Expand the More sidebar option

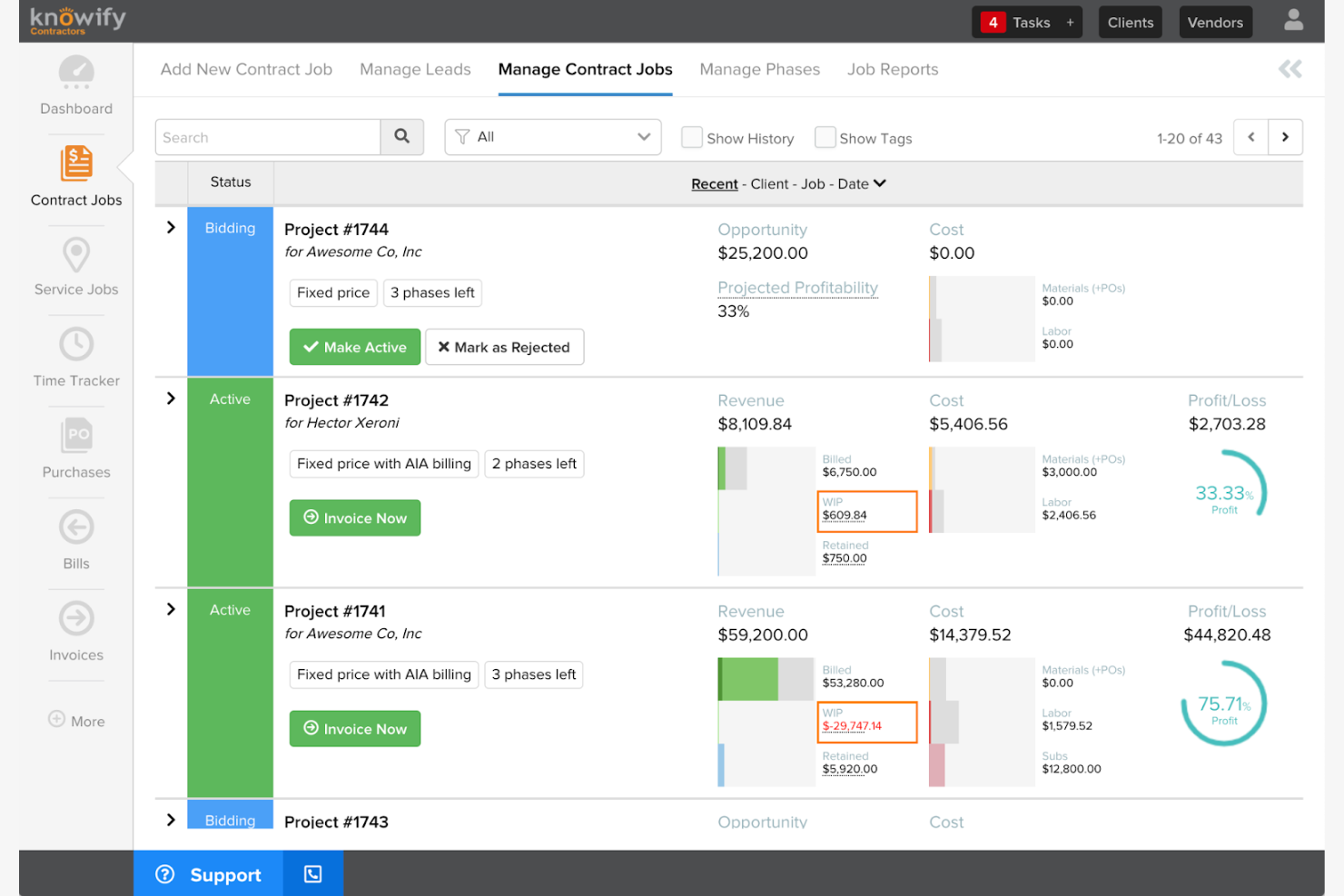point(76,720)
